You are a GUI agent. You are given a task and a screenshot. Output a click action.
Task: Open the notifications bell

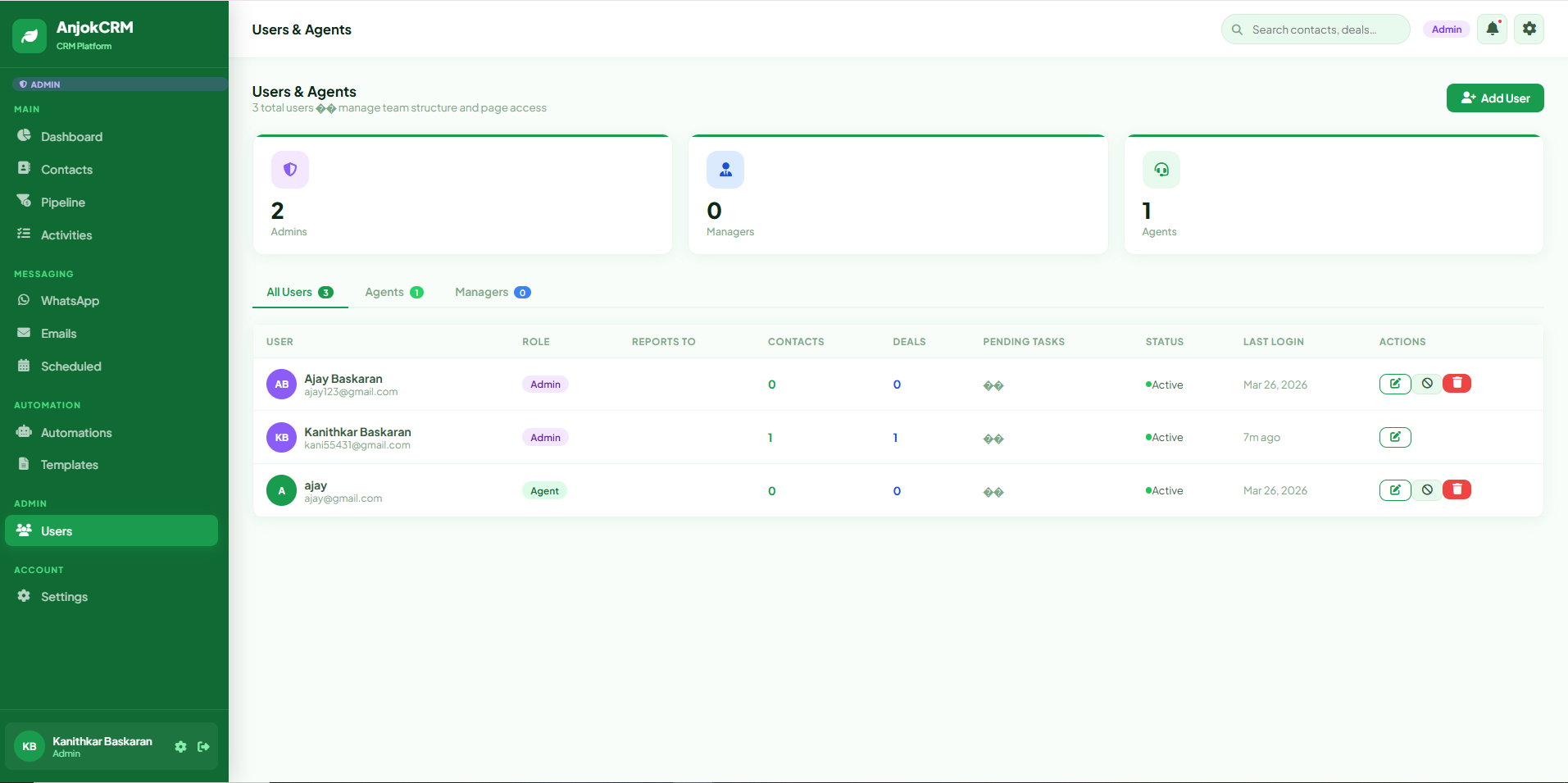(1492, 29)
